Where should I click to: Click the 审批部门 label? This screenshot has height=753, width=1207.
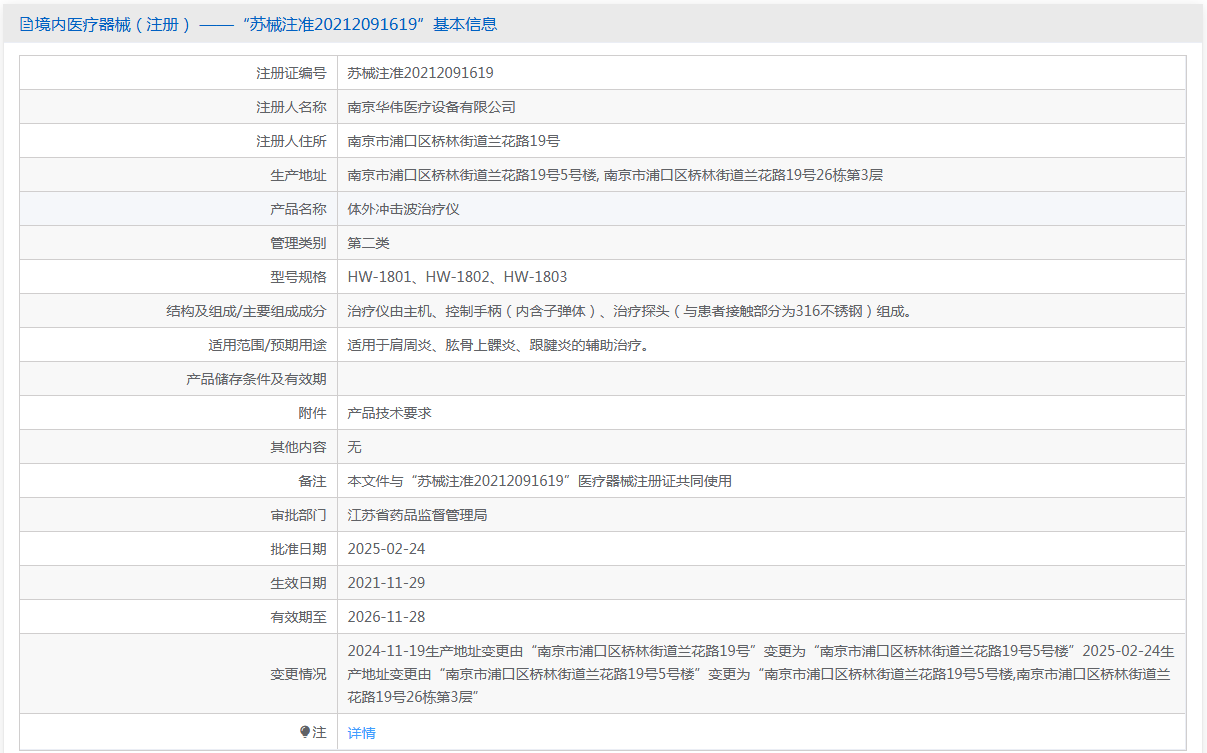298,515
